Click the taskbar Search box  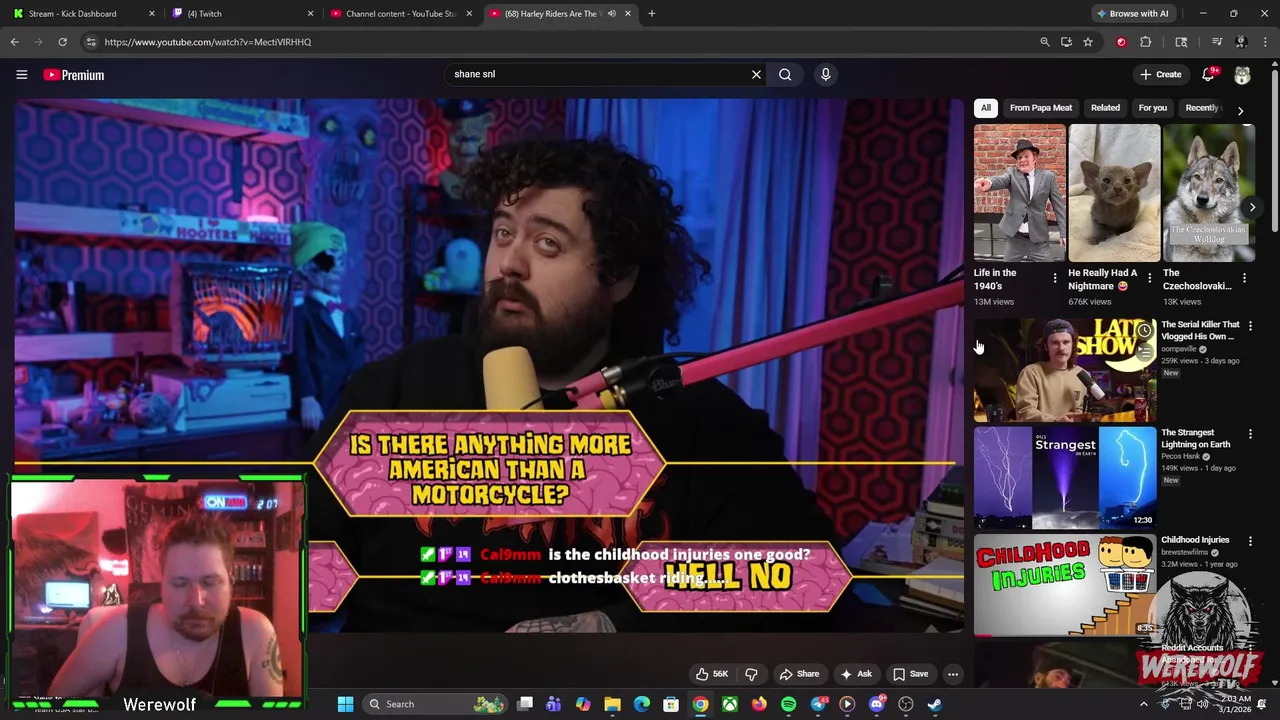coord(436,704)
